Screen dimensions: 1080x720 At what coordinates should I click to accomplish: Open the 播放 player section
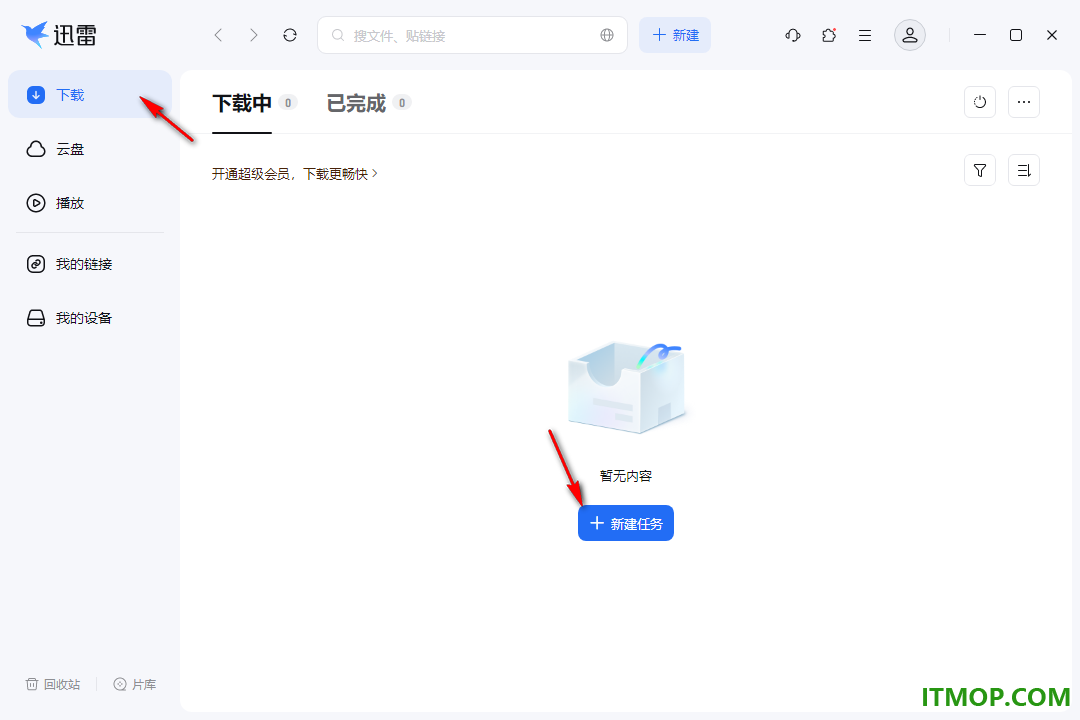(90, 203)
